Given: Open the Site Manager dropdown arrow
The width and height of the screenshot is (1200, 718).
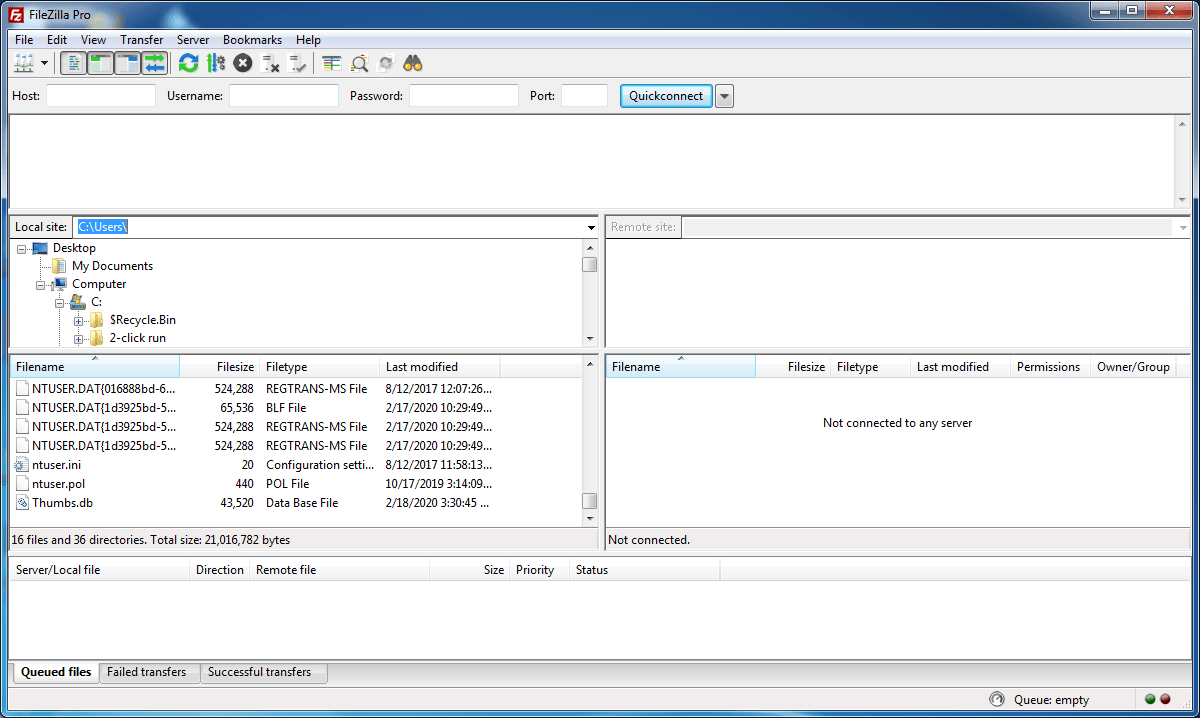Looking at the screenshot, I should click(x=45, y=64).
